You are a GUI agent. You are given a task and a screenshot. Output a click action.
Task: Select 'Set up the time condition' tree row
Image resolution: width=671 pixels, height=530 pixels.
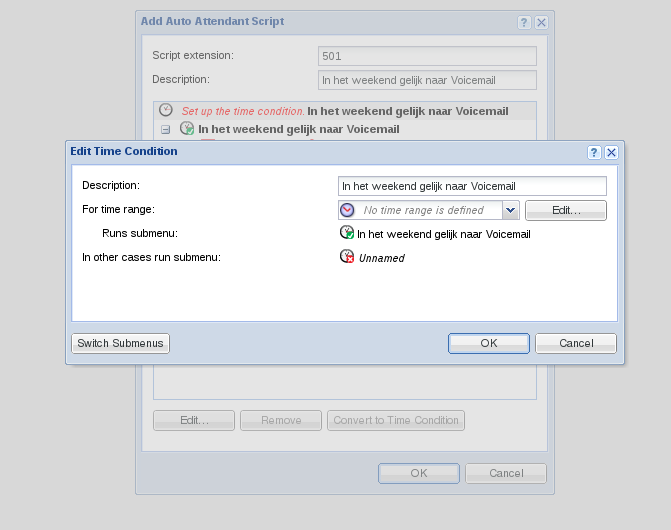[x=344, y=111]
